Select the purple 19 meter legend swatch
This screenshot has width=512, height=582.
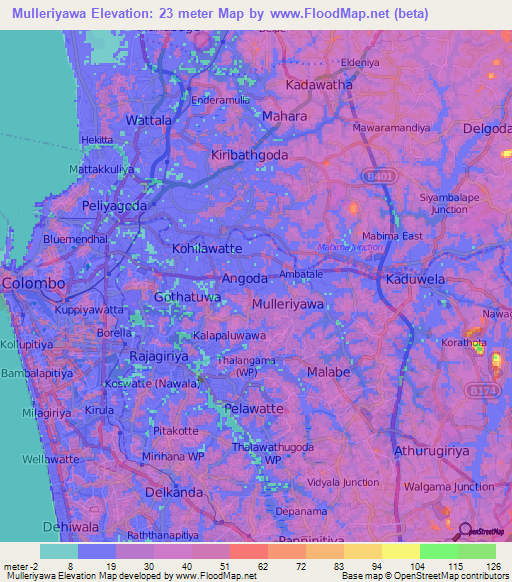click(x=135, y=551)
